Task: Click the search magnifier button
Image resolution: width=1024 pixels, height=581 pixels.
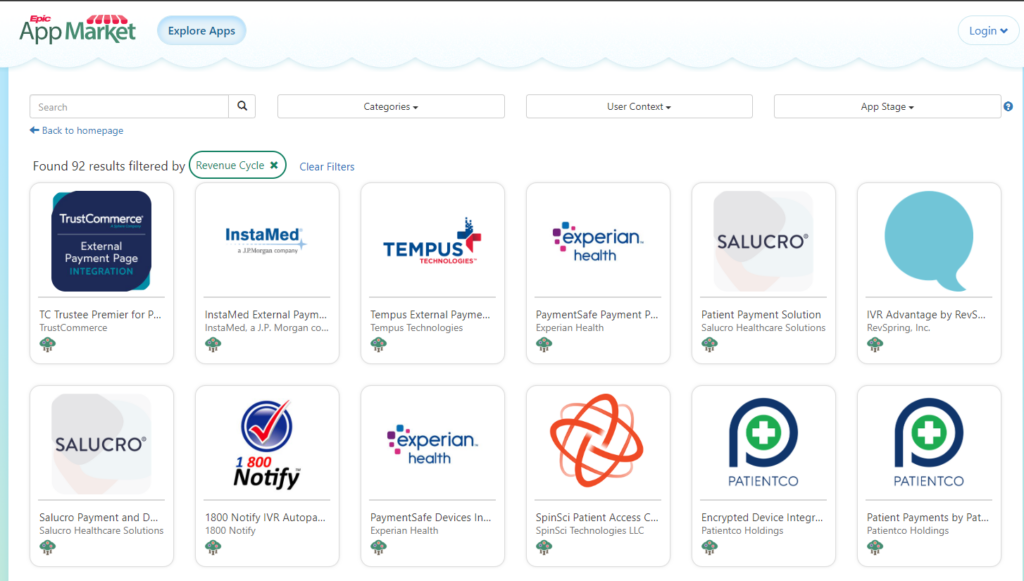Action: 242,107
